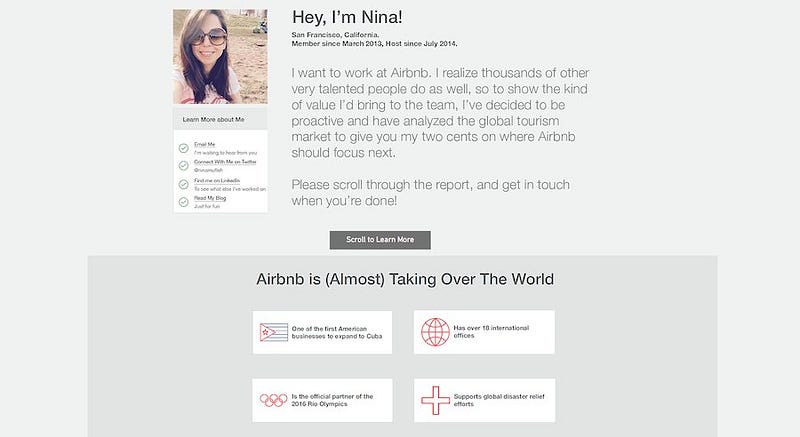This screenshot has height=437, width=800.
Task: Select the international offices card
Action: click(484, 332)
